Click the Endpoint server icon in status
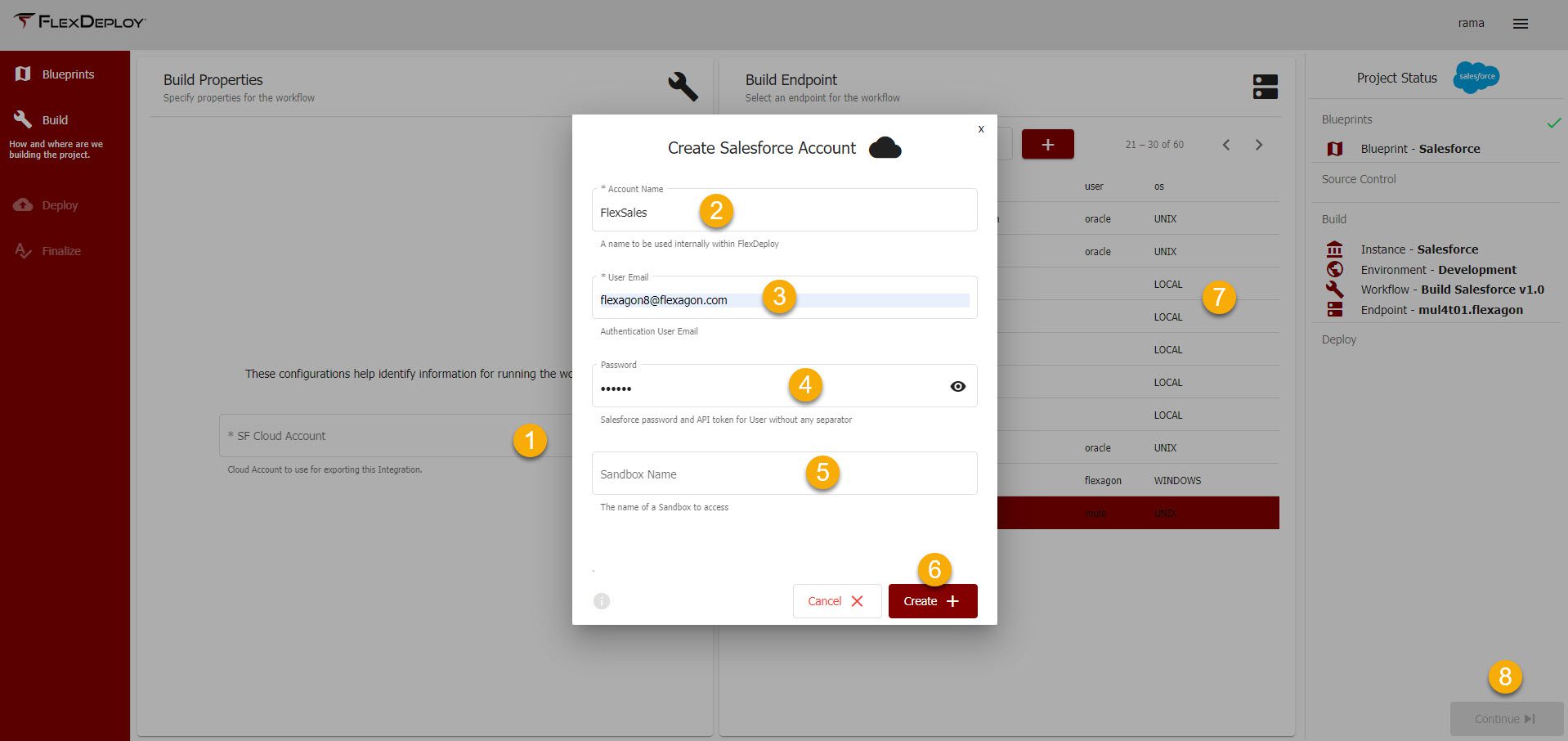The width and height of the screenshot is (1568, 741). coord(1335,309)
